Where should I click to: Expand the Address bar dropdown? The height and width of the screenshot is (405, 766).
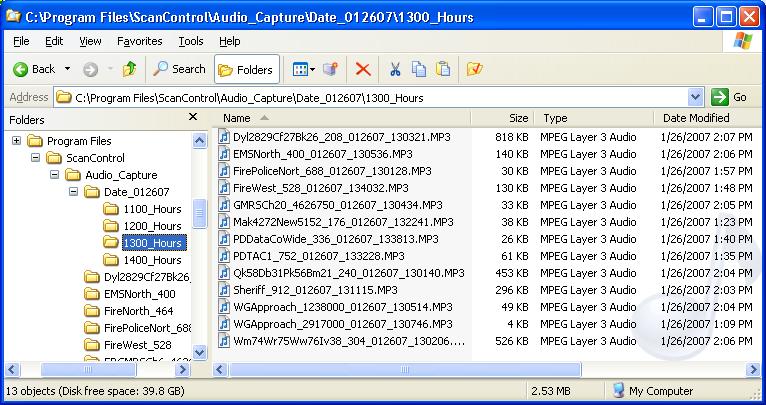click(x=696, y=98)
